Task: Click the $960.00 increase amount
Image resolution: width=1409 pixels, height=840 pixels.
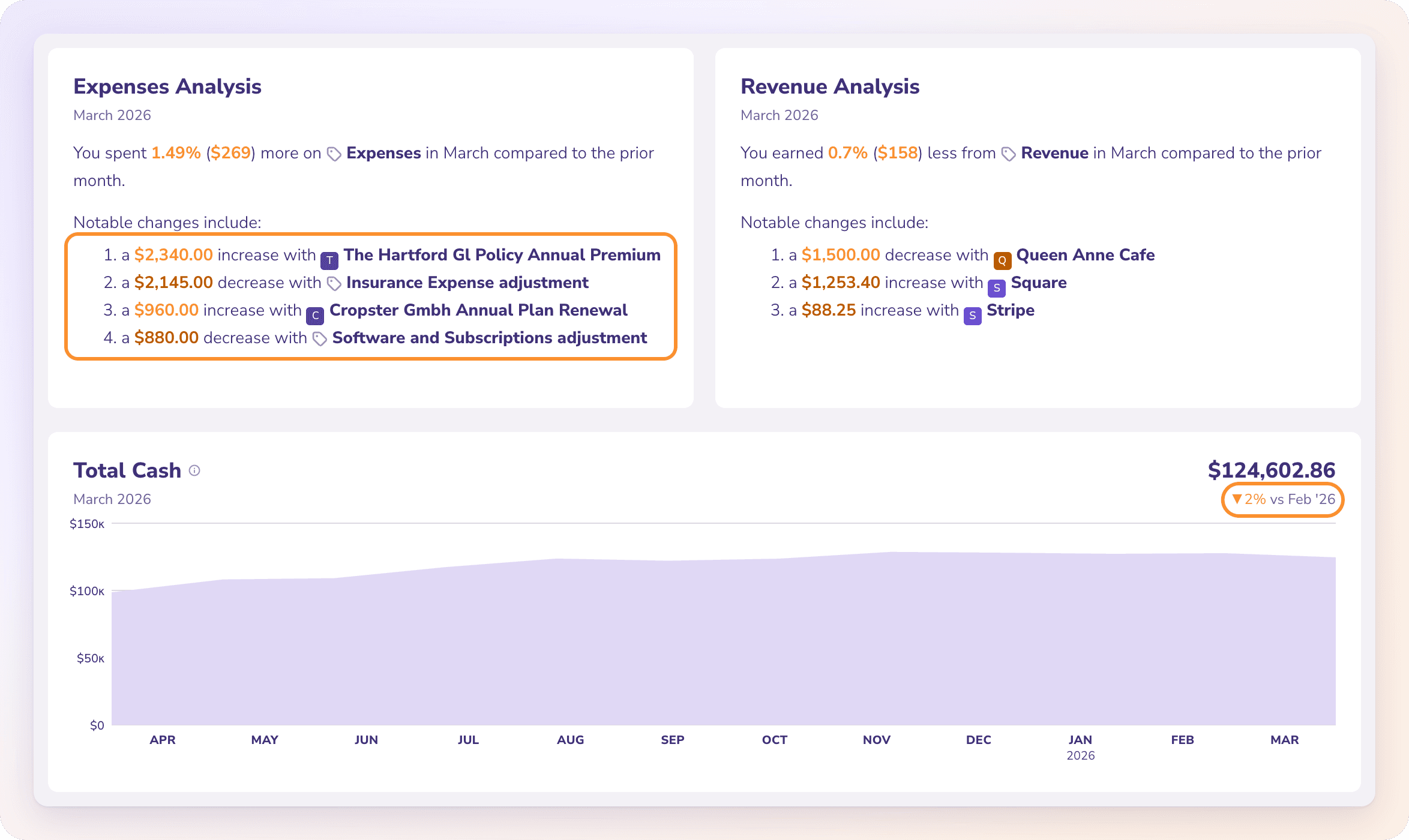Action: 166,310
